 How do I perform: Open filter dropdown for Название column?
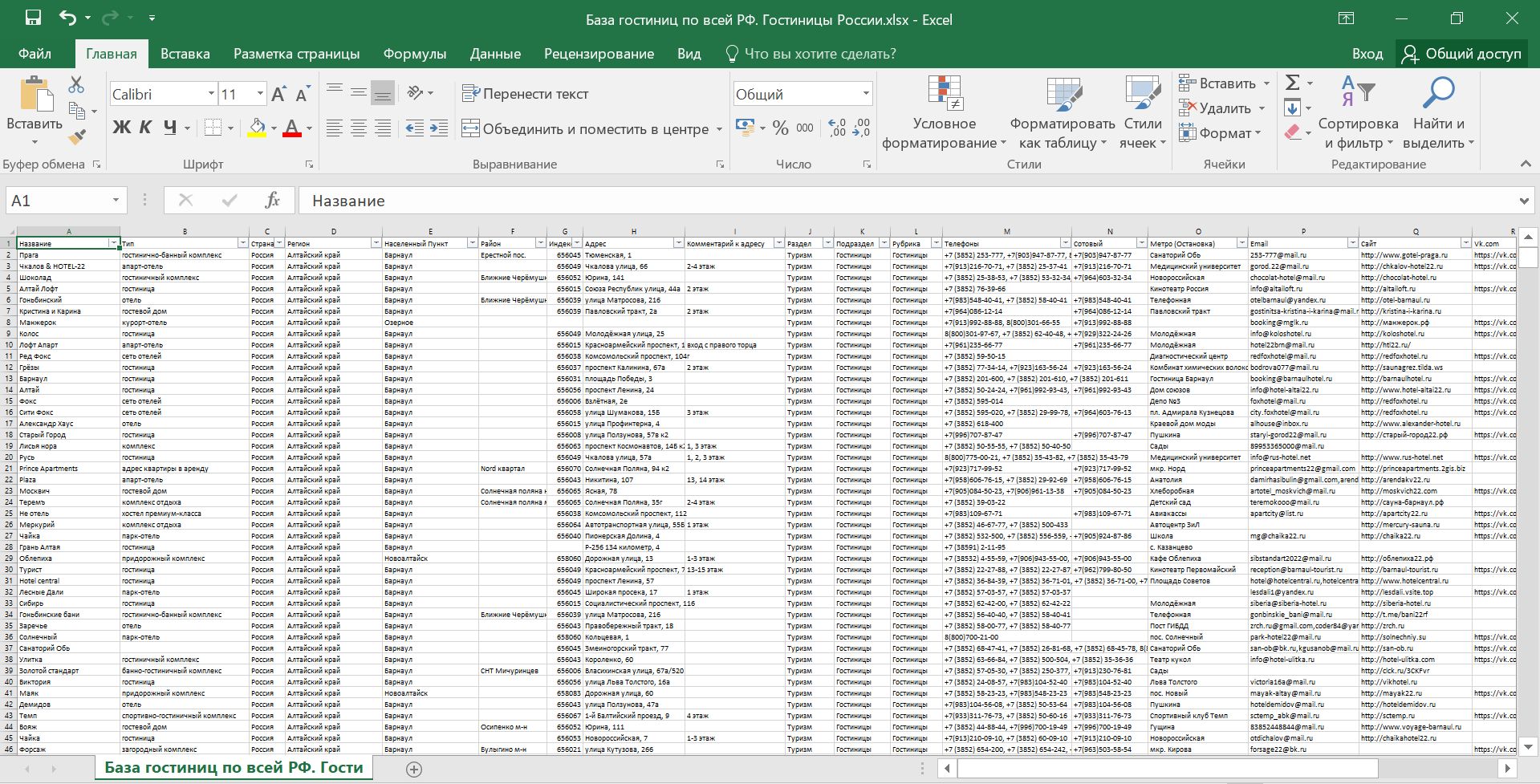(x=114, y=243)
